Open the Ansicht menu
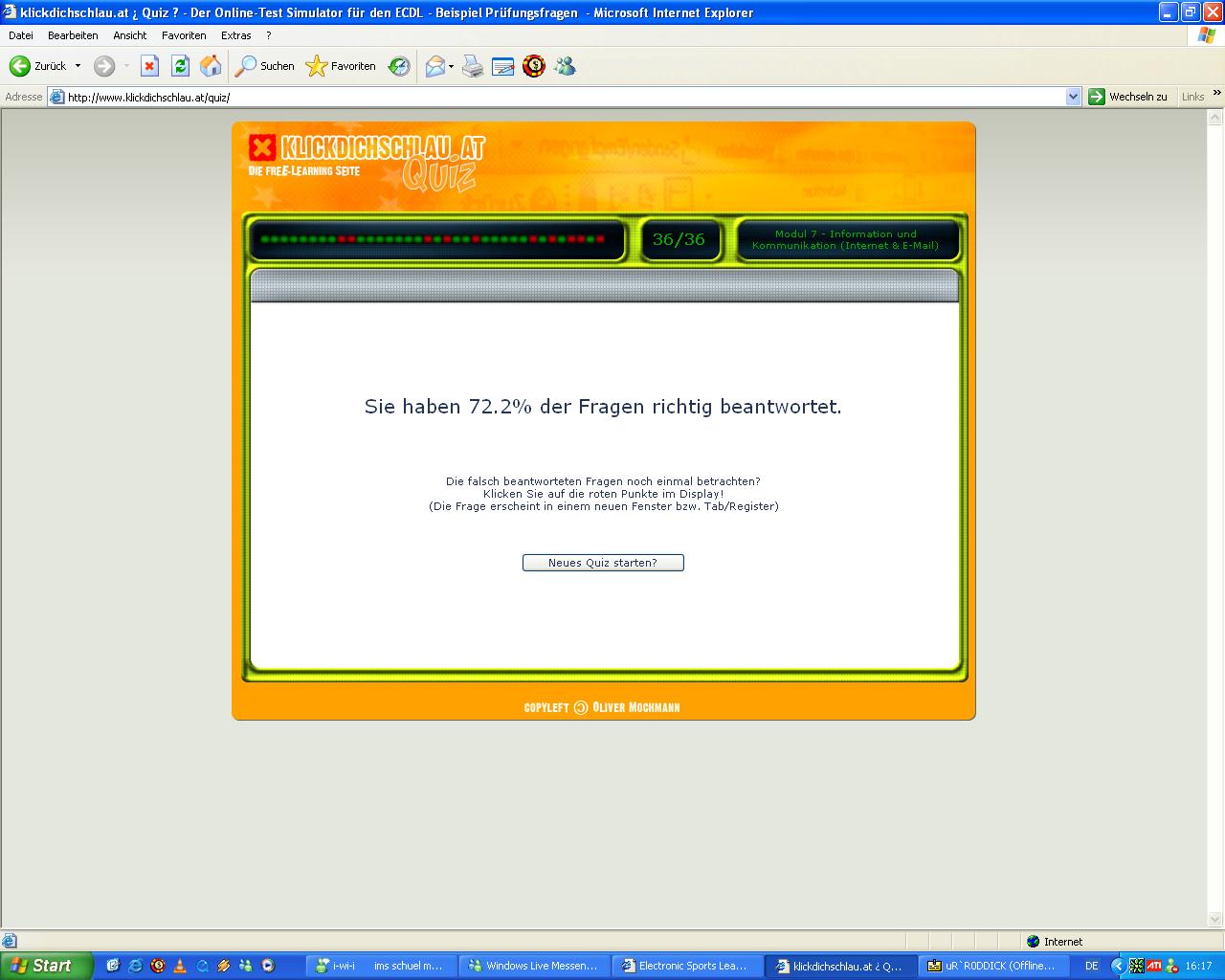The height and width of the screenshot is (980, 1225). [x=130, y=35]
